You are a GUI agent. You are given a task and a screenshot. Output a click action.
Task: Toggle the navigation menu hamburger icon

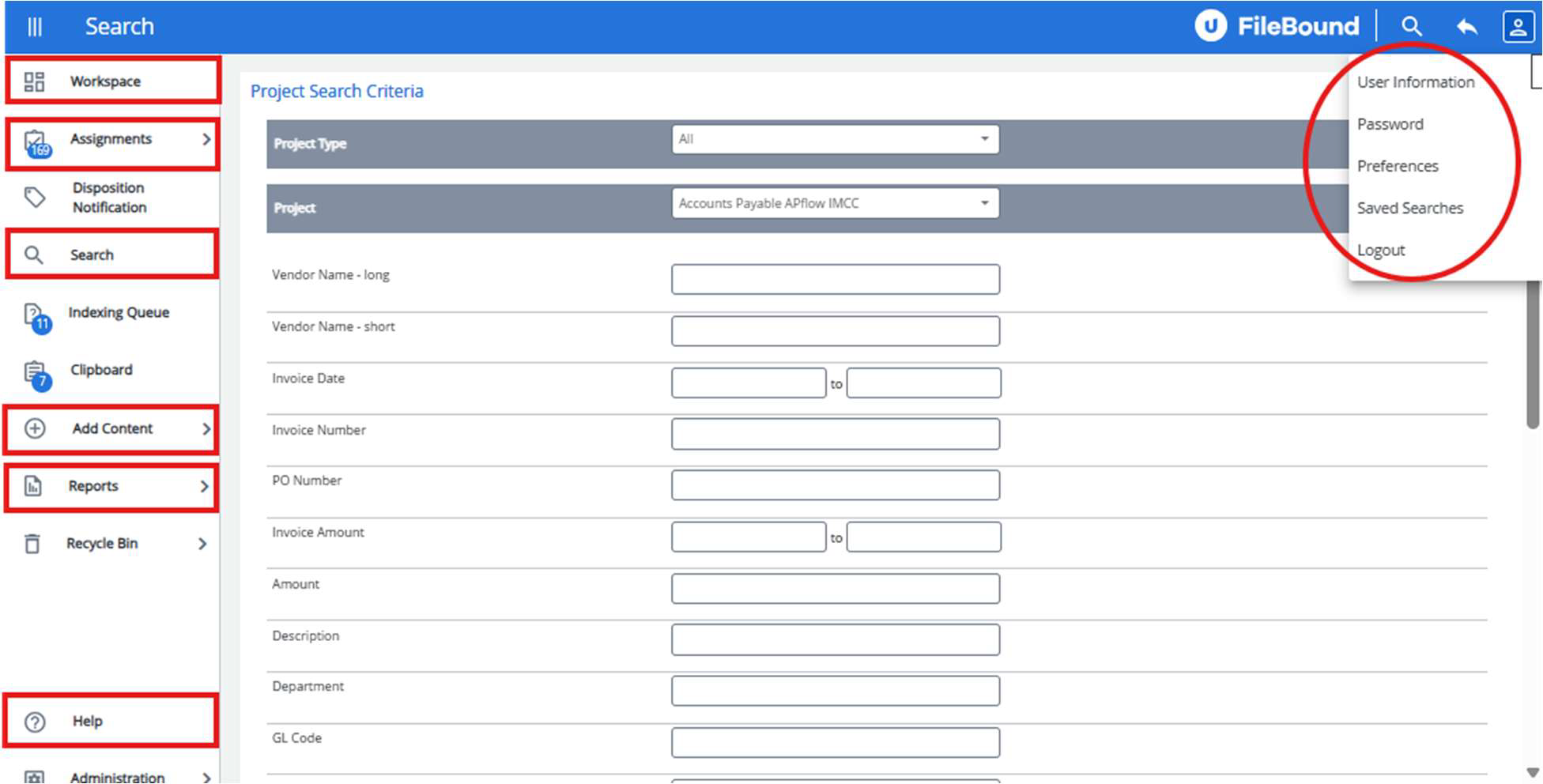pos(35,27)
